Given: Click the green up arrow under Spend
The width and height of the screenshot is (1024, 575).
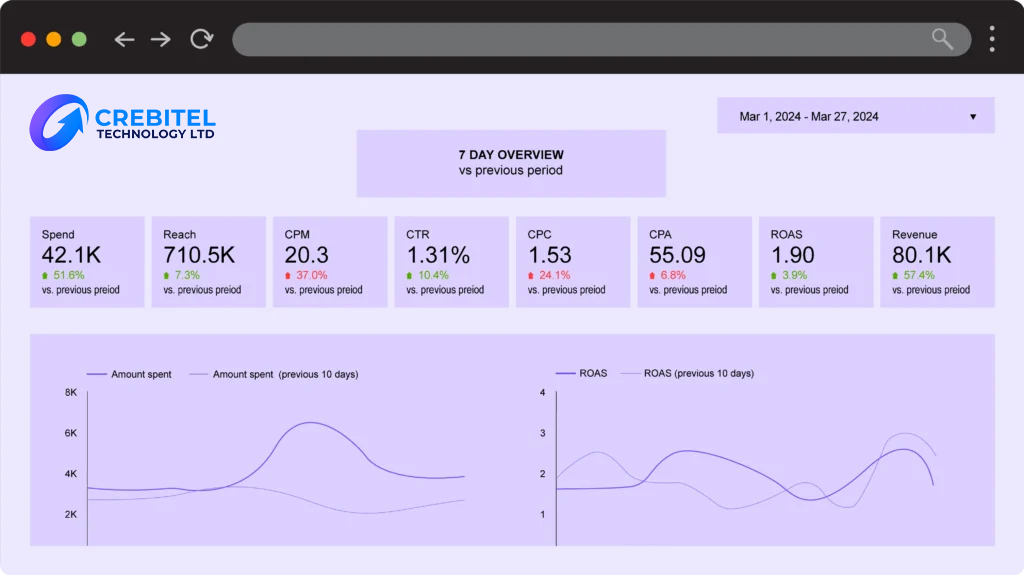Looking at the screenshot, I should coord(45,275).
